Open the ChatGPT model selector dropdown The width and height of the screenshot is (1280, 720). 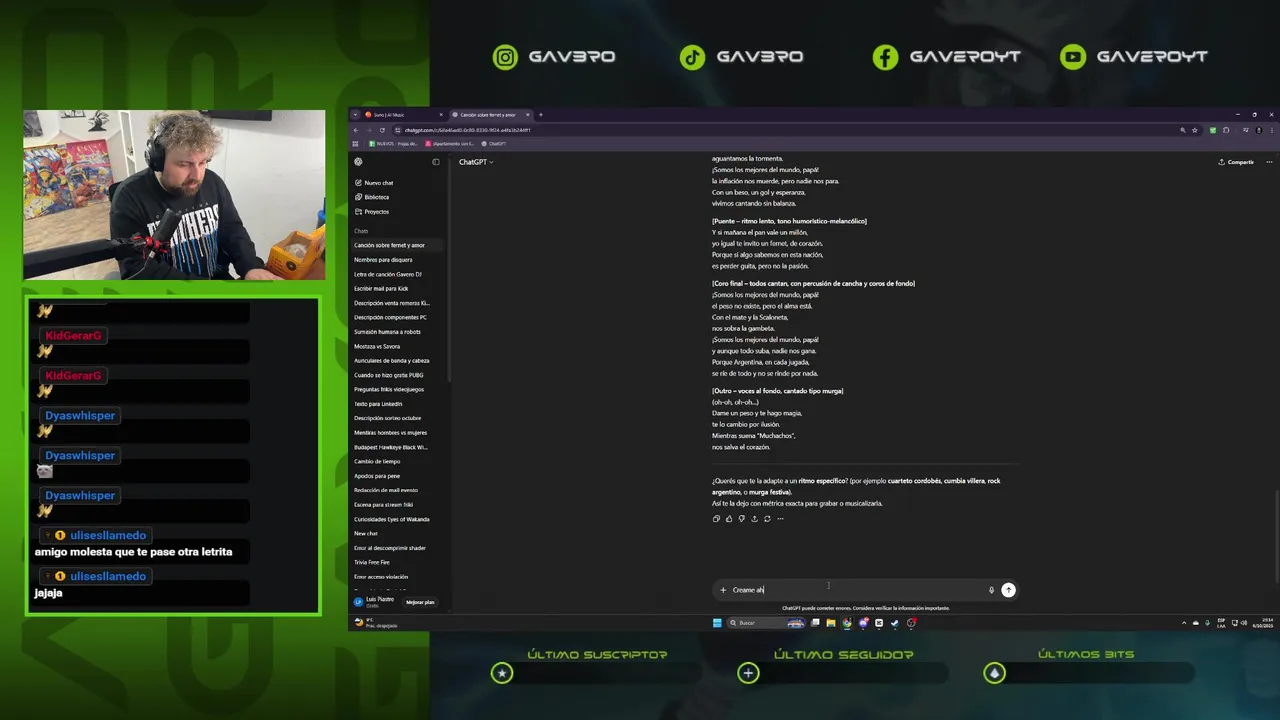(x=476, y=162)
